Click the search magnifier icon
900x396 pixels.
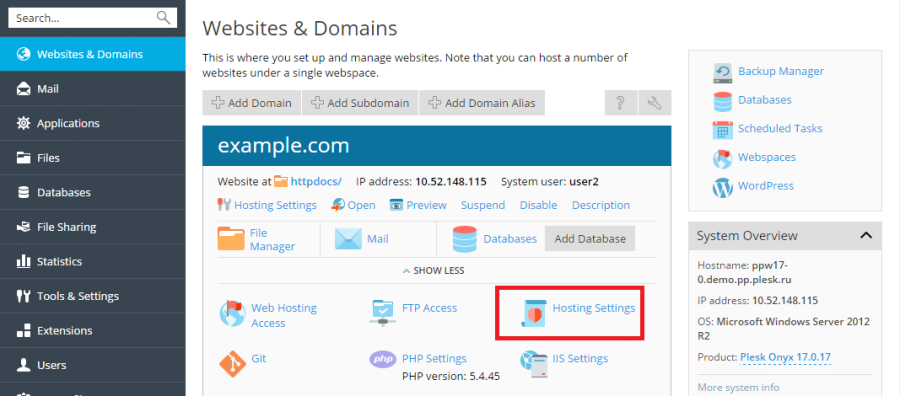pos(164,18)
